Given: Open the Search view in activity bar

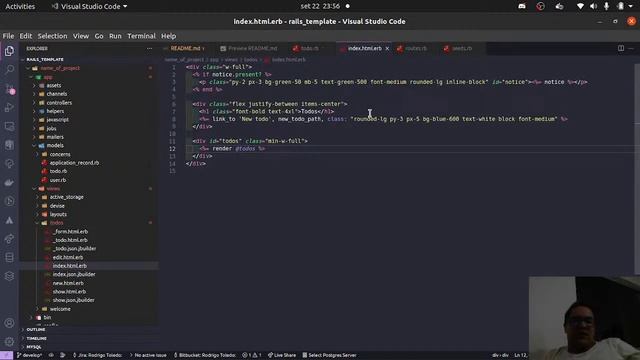Looking at the screenshot, I should [x=9, y=69].
